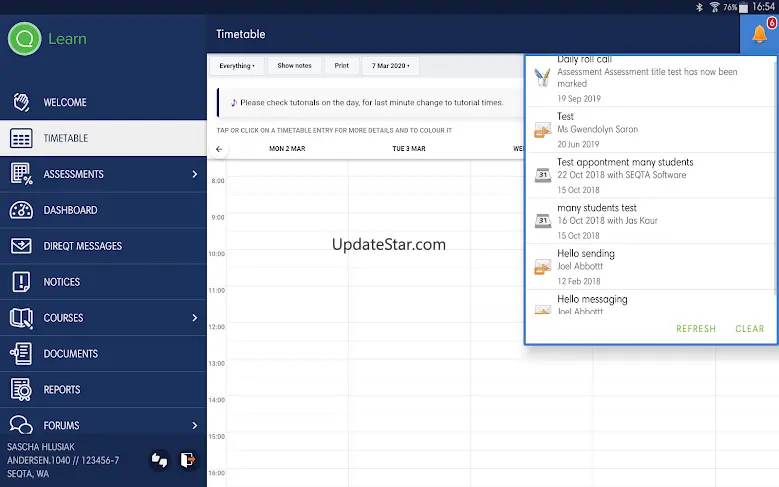
Task: Click the logout door icon
Action: (x=188, y=460)
